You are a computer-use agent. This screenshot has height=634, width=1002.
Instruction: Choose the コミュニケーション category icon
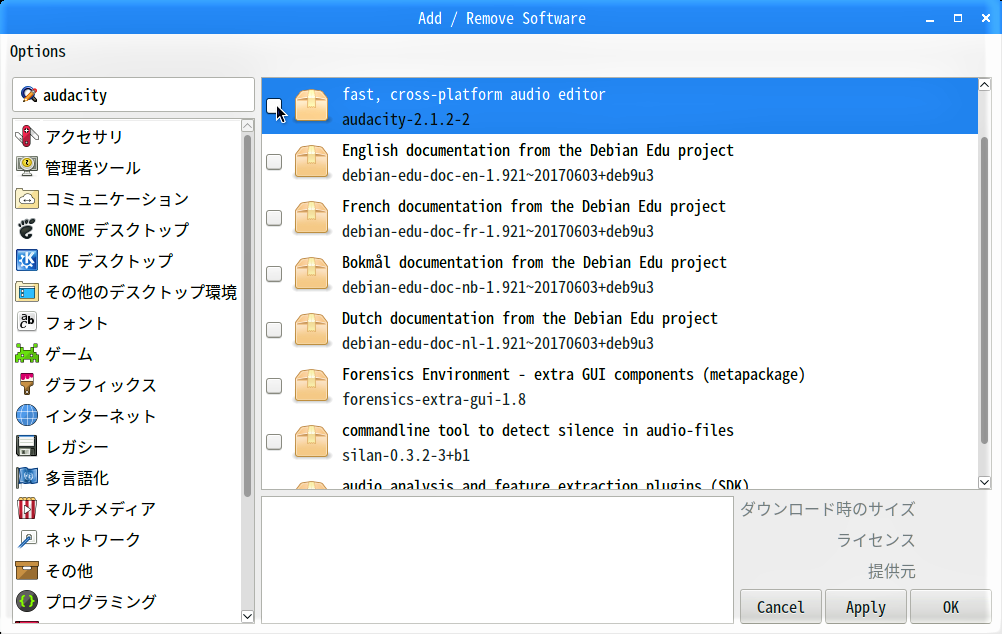pos(27,198)
